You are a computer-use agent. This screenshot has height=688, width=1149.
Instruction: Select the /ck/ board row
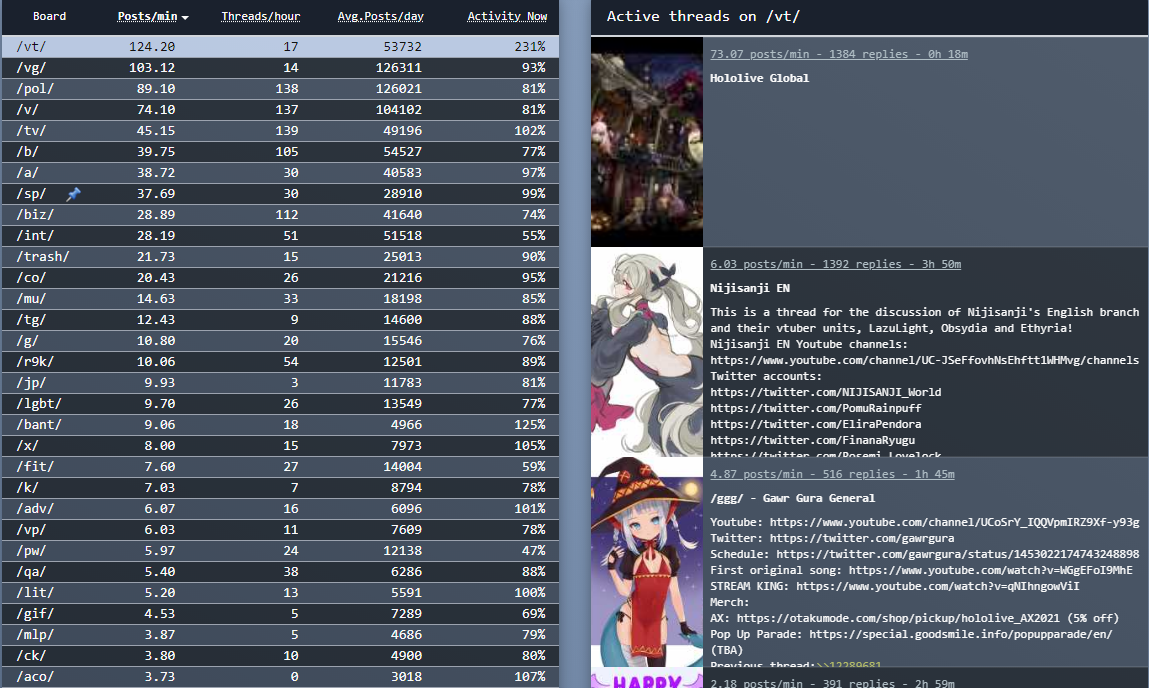[280, 656]
